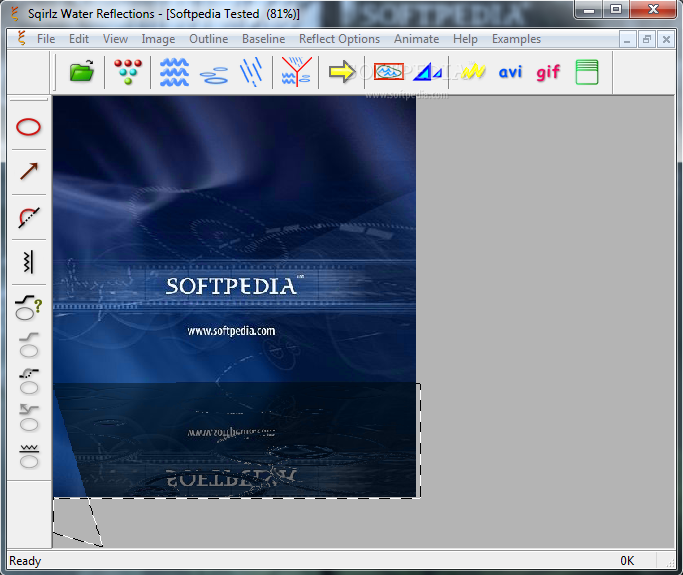The image size is (683, 575).
Task: Open the Edit menu
Action: coord(79,39)
